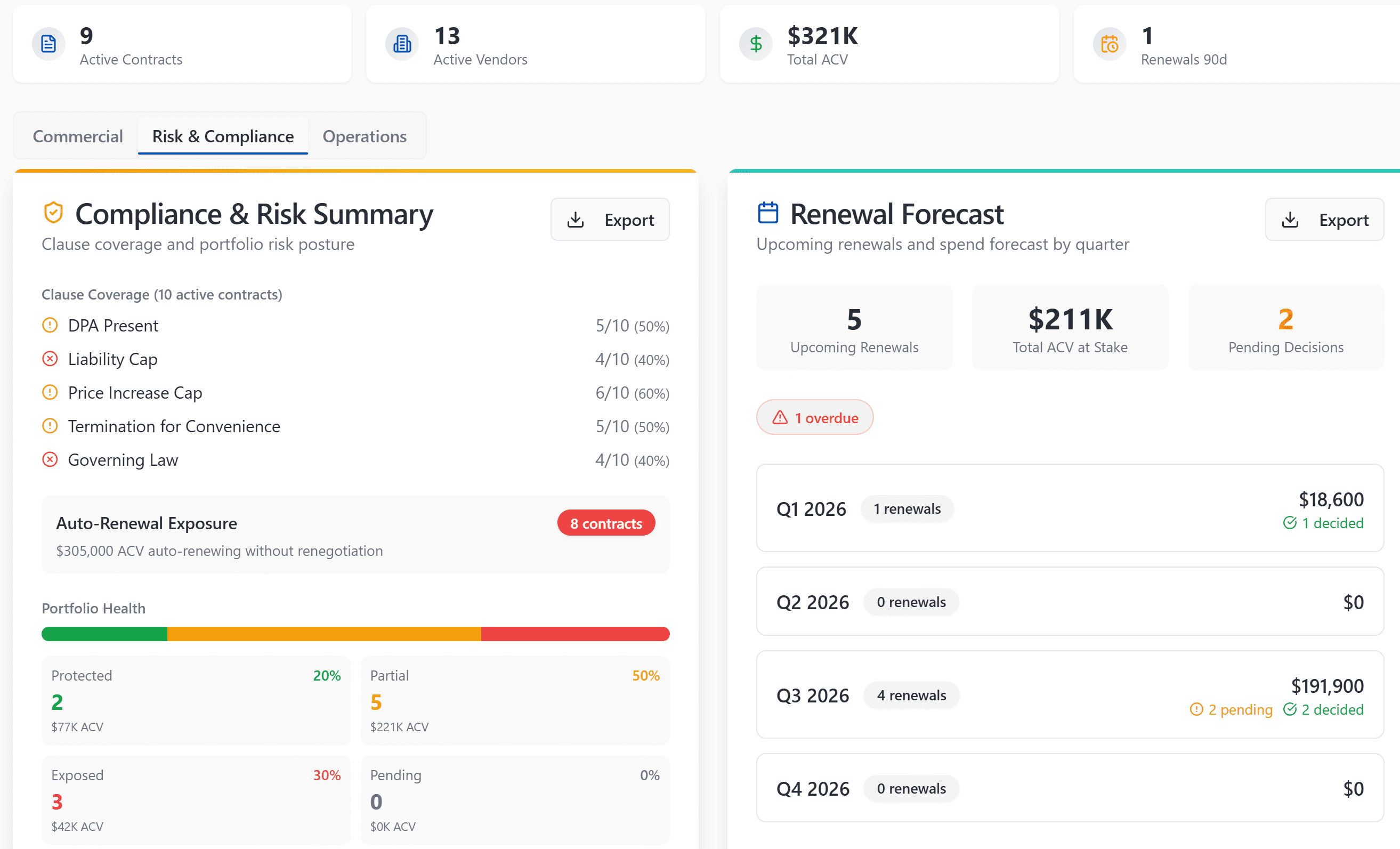Screen dimensions: 1400x849
Task: Select the Risk & Compliance tab
Action: point(223,136)
